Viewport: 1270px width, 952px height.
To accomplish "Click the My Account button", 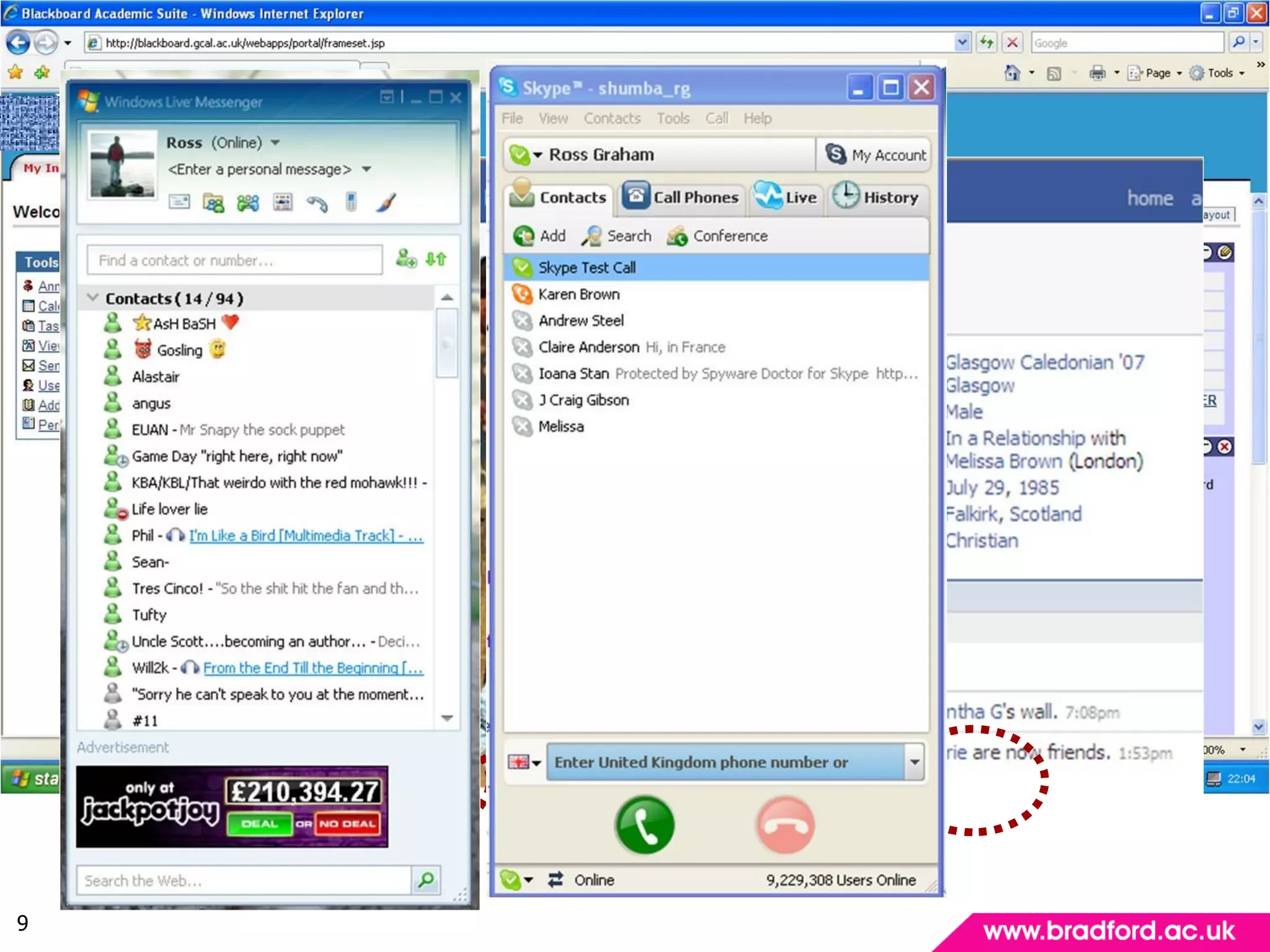I will pyautogui.click(x=876, y=155).
